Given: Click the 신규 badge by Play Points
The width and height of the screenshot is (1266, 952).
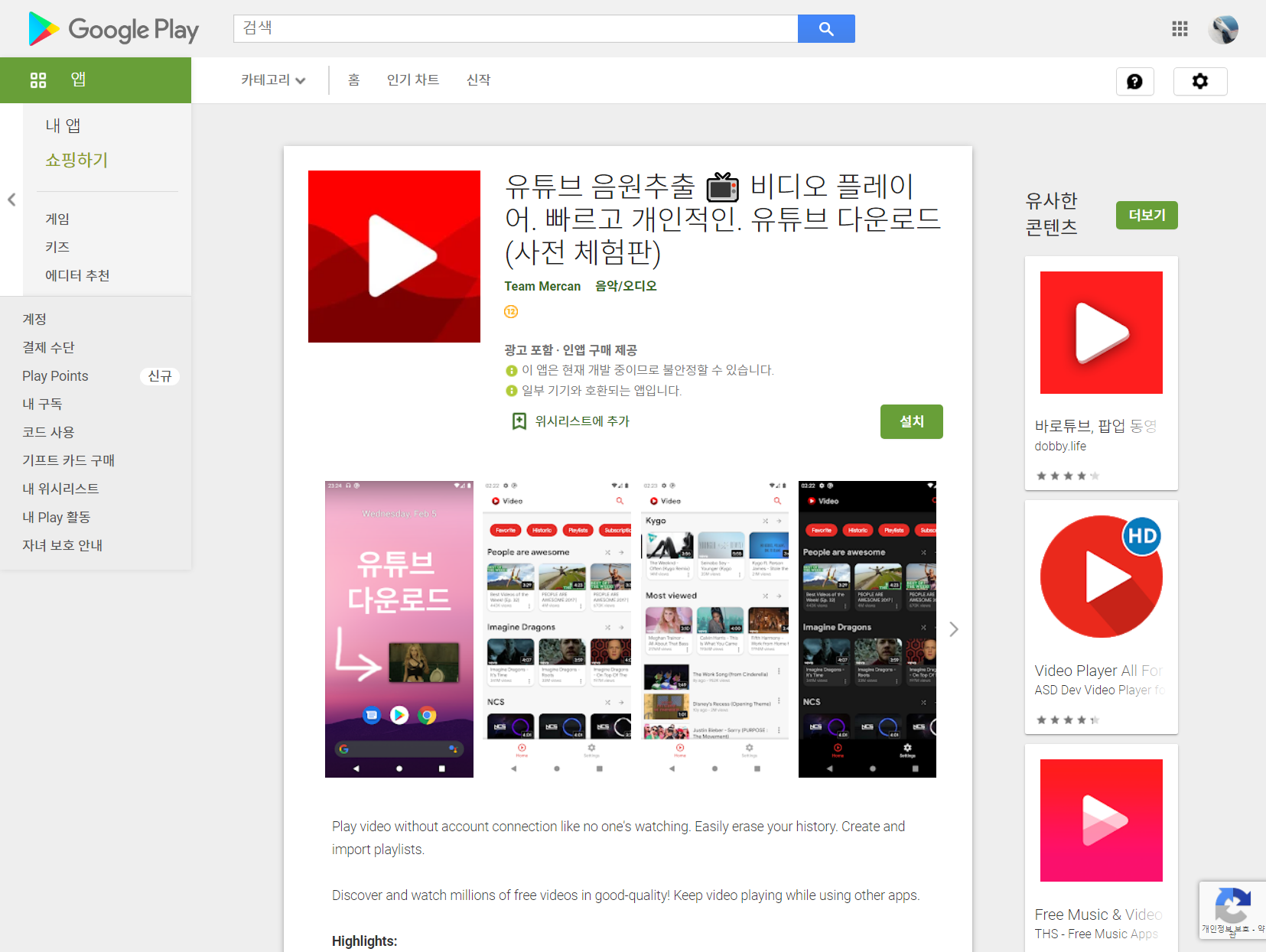Looking at the screenshot, I should pyautogui.click(x=160, y=376).
